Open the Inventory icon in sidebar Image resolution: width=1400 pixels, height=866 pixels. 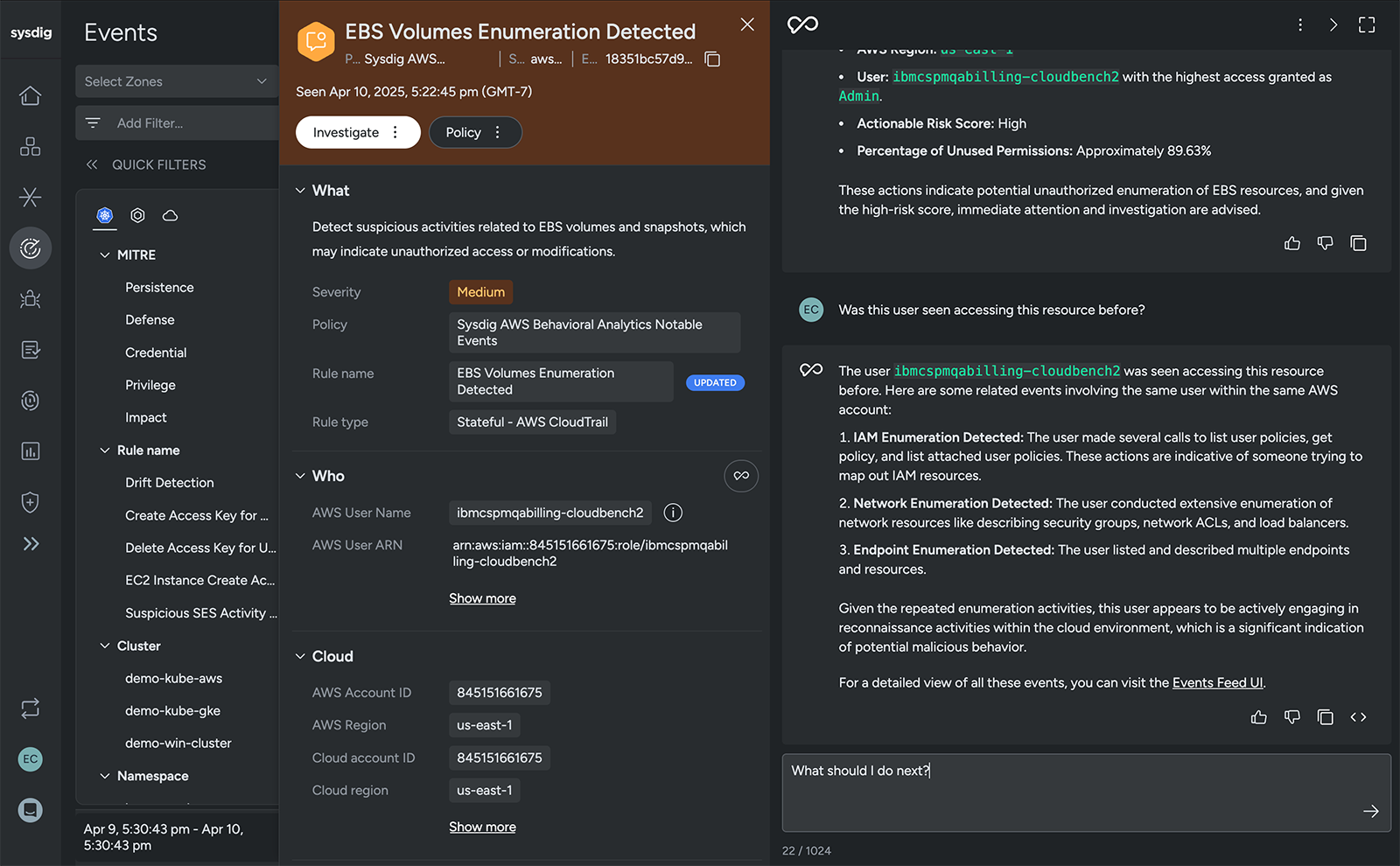31,146
